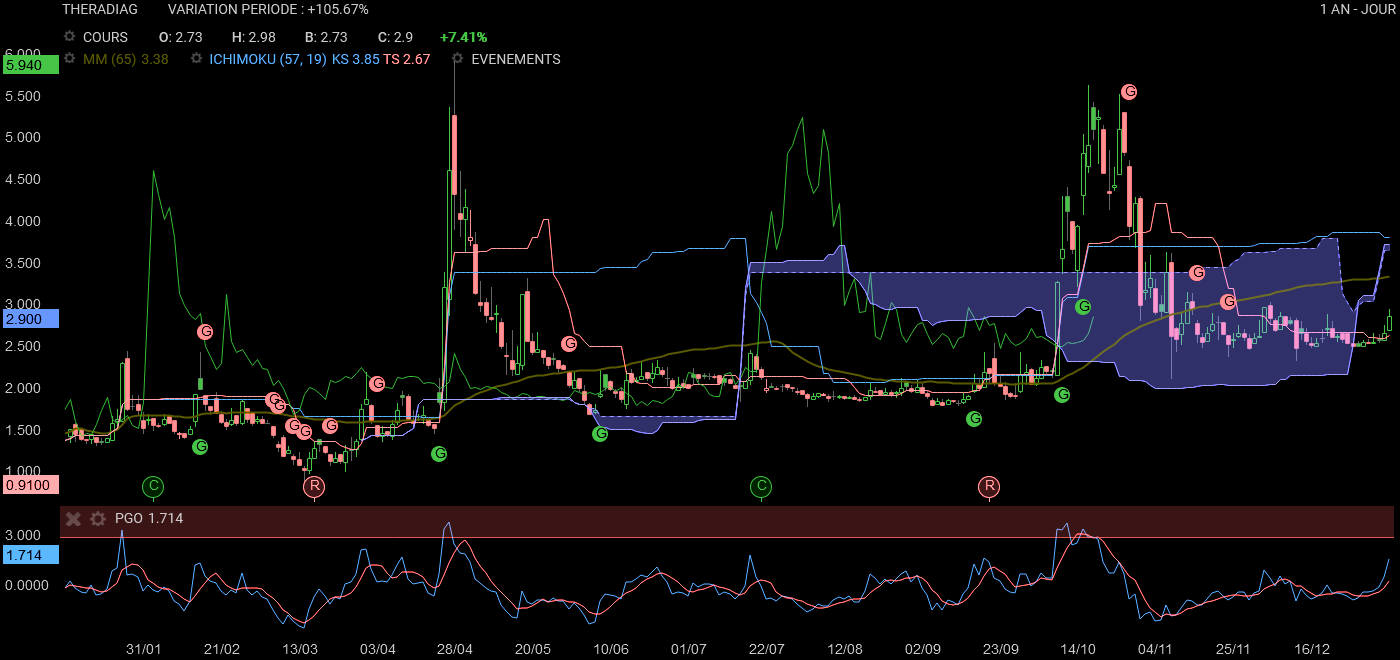The width and height of the screenshot is (1400, 660).
Task: Click the THERADIAG stock title
Action: click(100, 9)
